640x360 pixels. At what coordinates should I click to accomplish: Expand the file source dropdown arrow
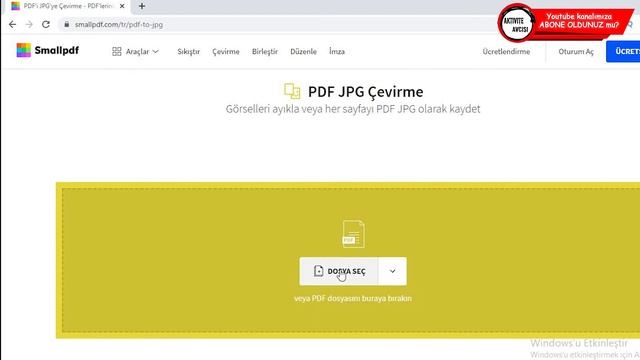(392, 271)
